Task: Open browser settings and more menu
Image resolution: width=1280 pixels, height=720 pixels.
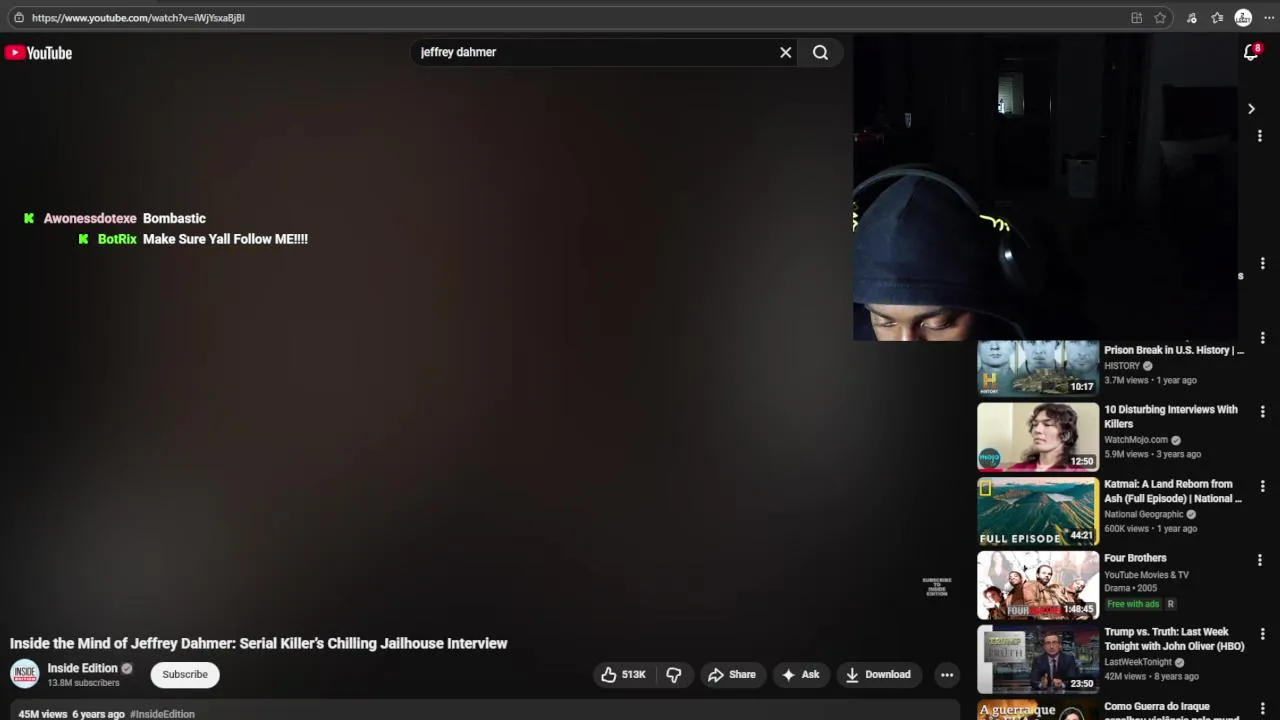Action: tap(1269, 18)
